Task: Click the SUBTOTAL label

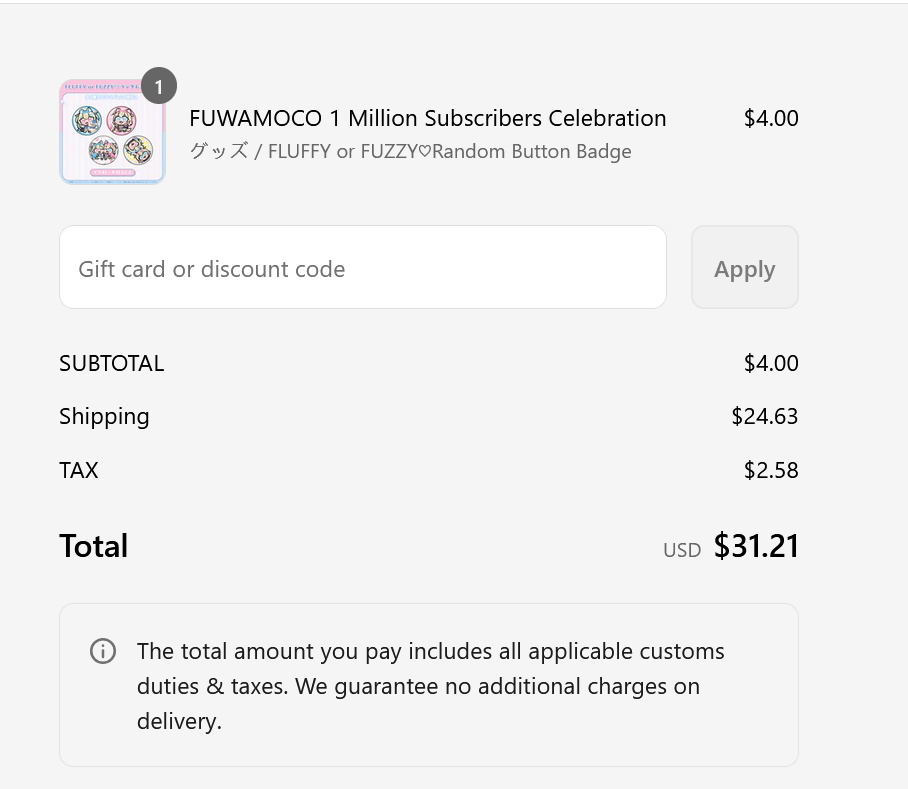Action: pyautogui.click(x=111, y=363)
